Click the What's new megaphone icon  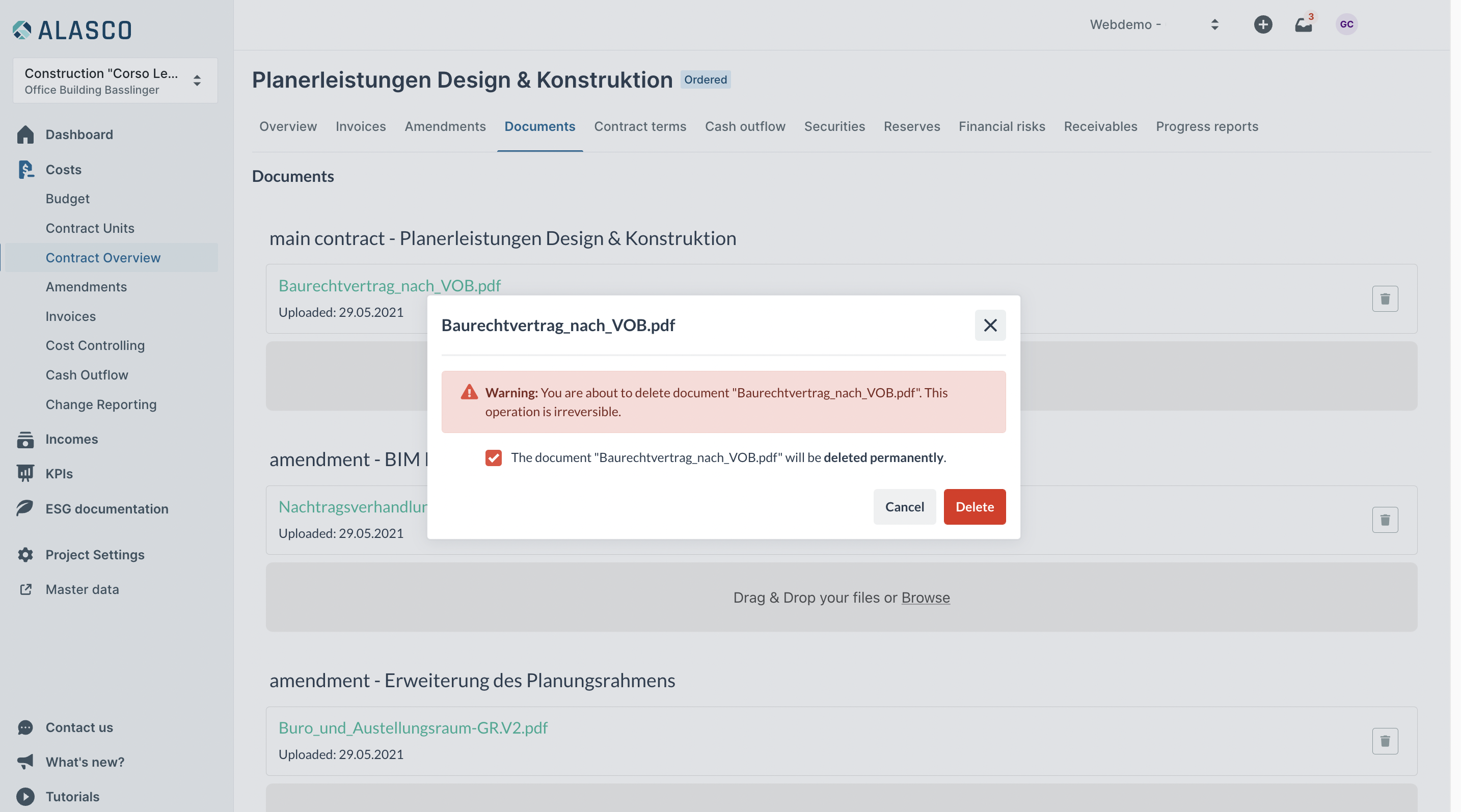(x=25, y=762)
